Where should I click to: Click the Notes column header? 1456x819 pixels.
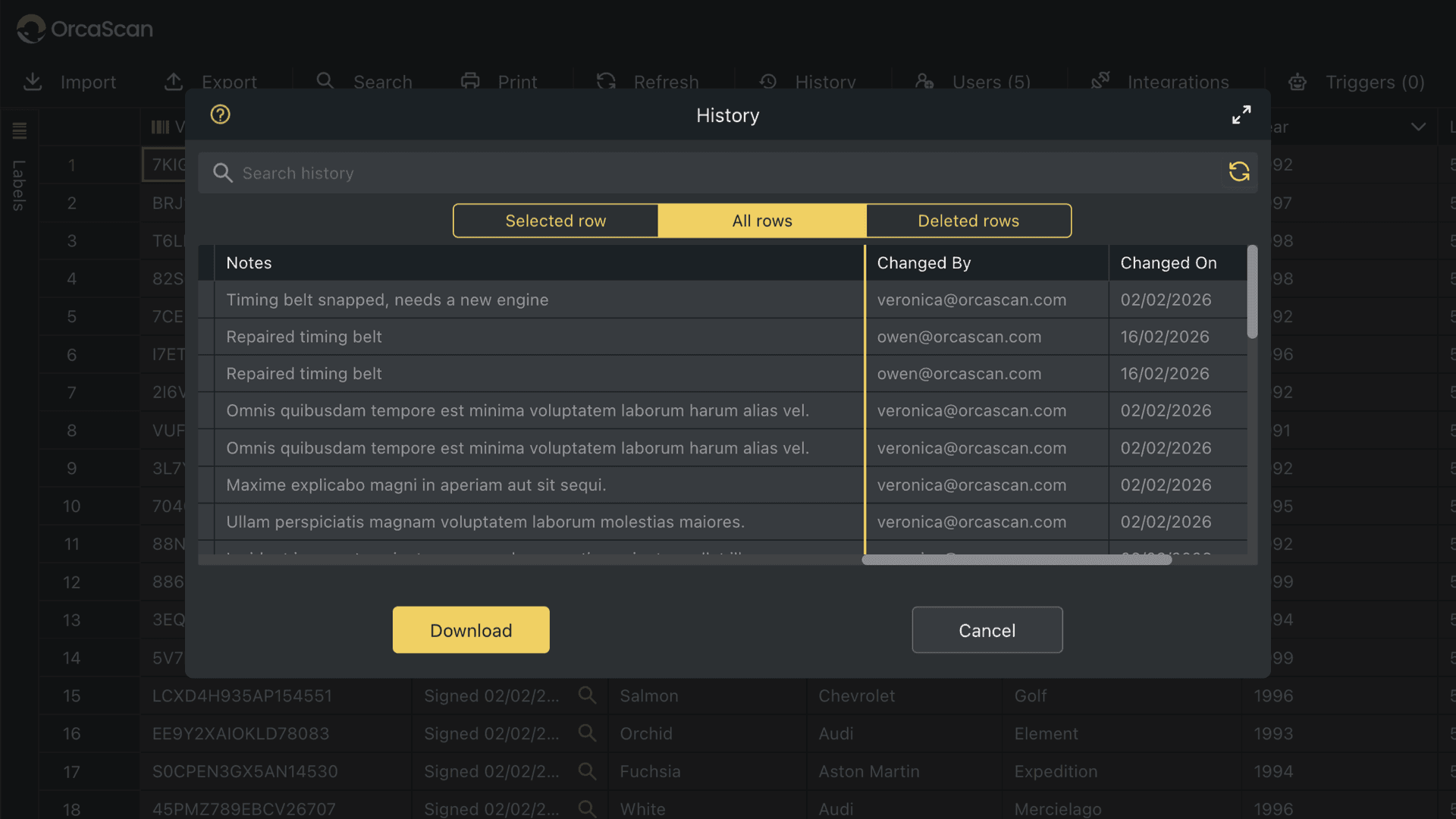[x=249, y=263]
